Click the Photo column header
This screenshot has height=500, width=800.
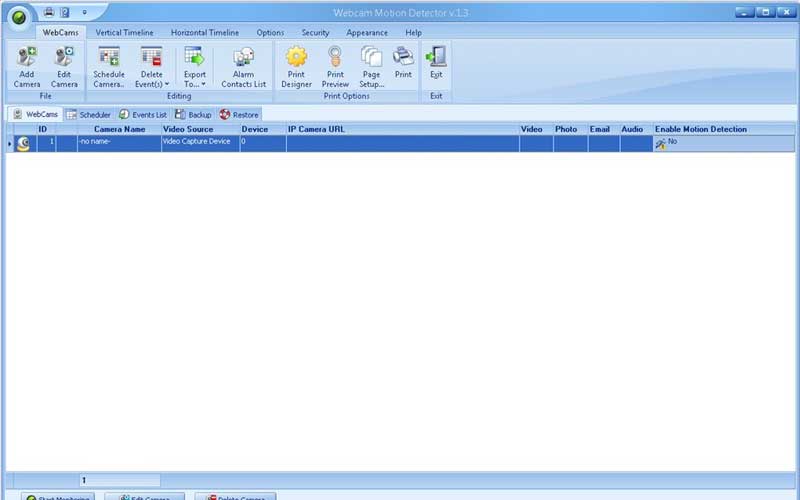coord(570,129)
